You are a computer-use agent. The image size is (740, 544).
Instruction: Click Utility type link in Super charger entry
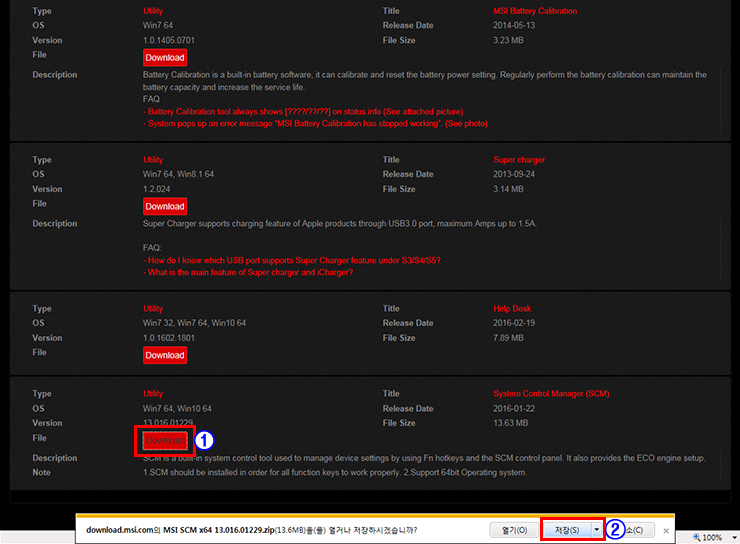pos(153,160)
